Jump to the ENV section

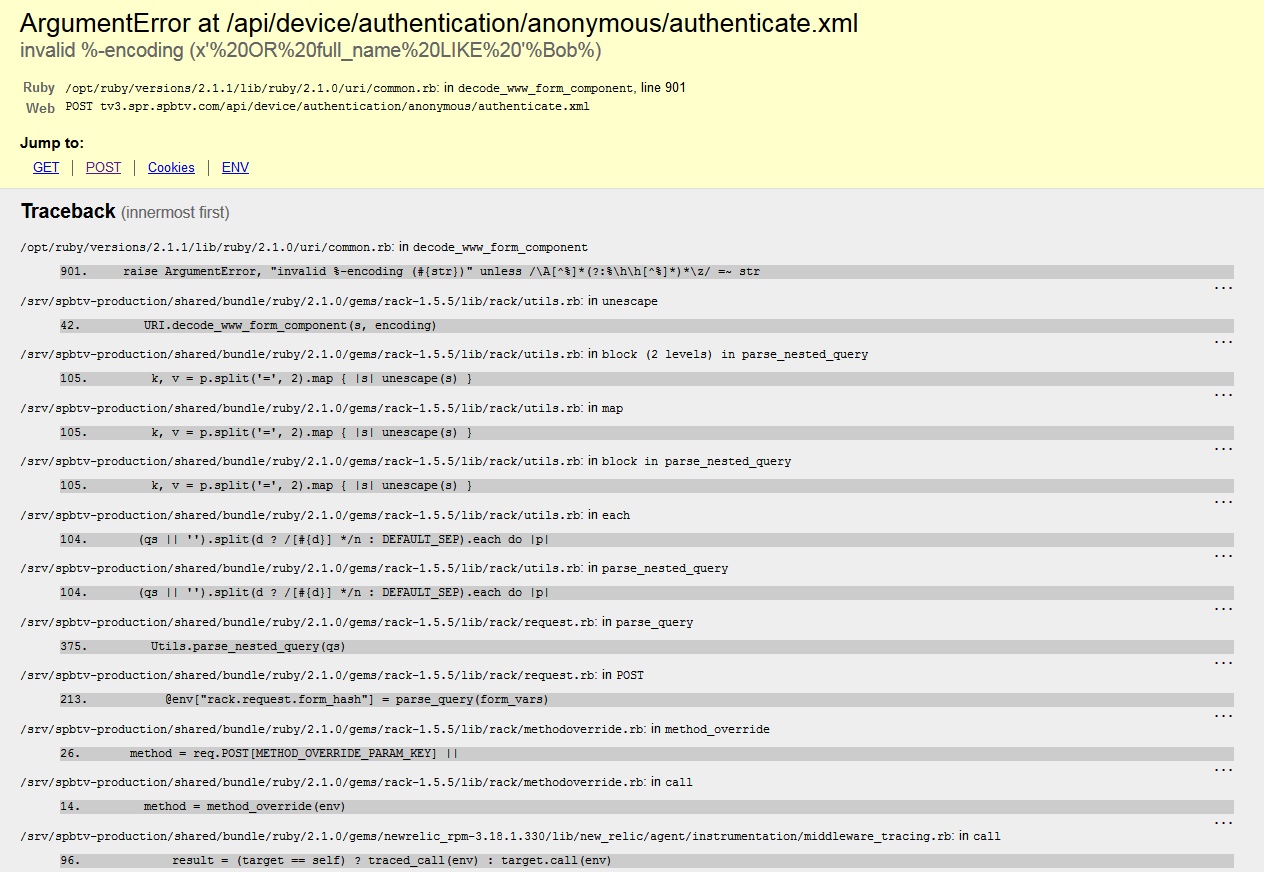click(235, 167)
